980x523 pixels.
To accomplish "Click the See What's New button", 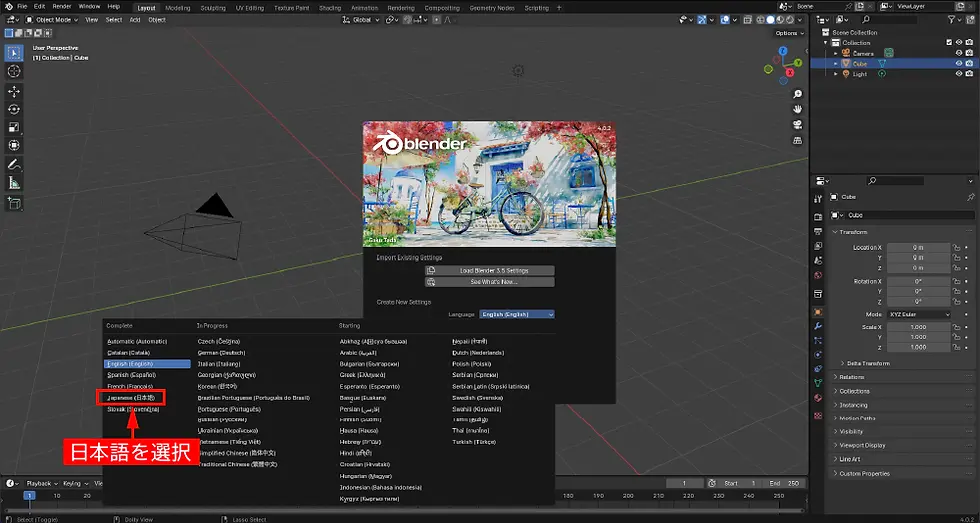I will [490, 282].
